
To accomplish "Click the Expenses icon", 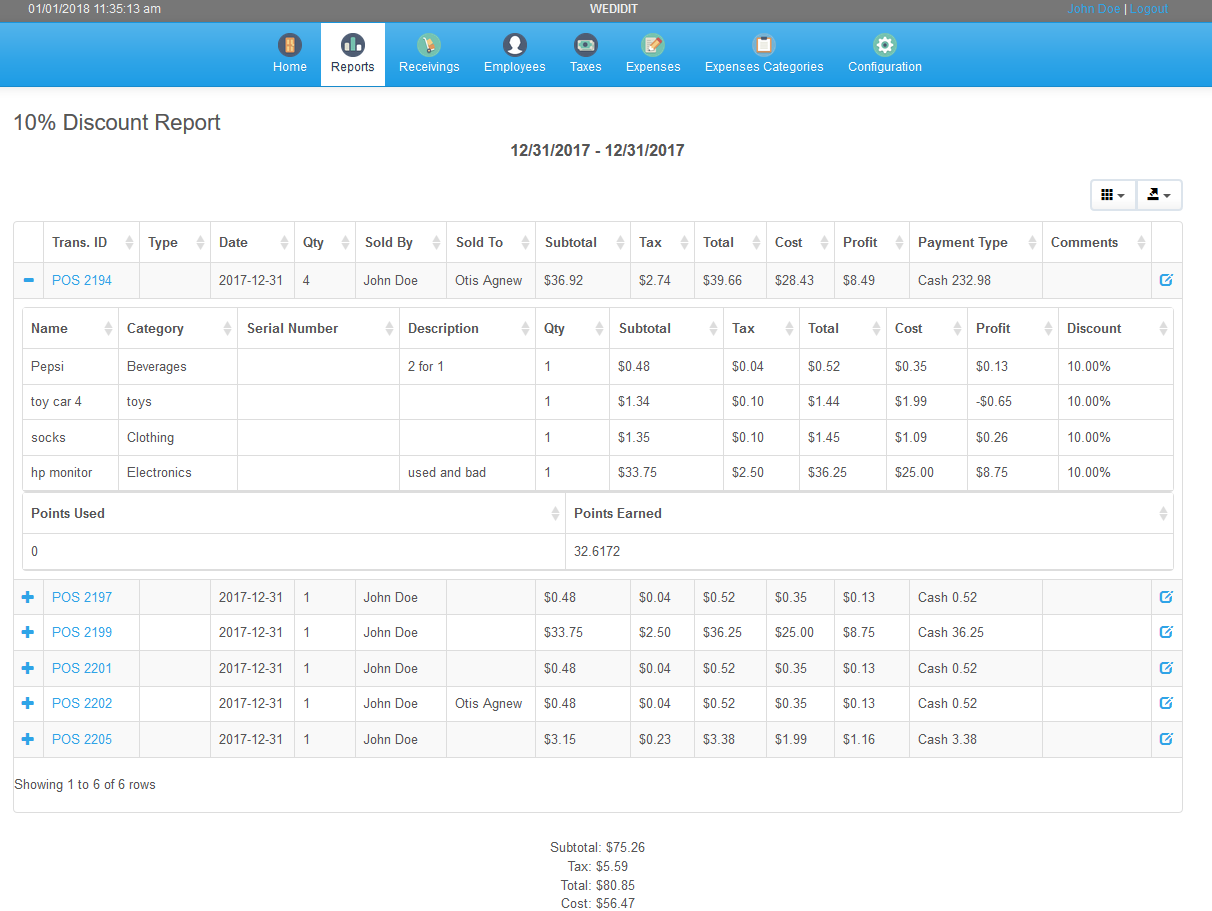I will [x=652, y=45].
